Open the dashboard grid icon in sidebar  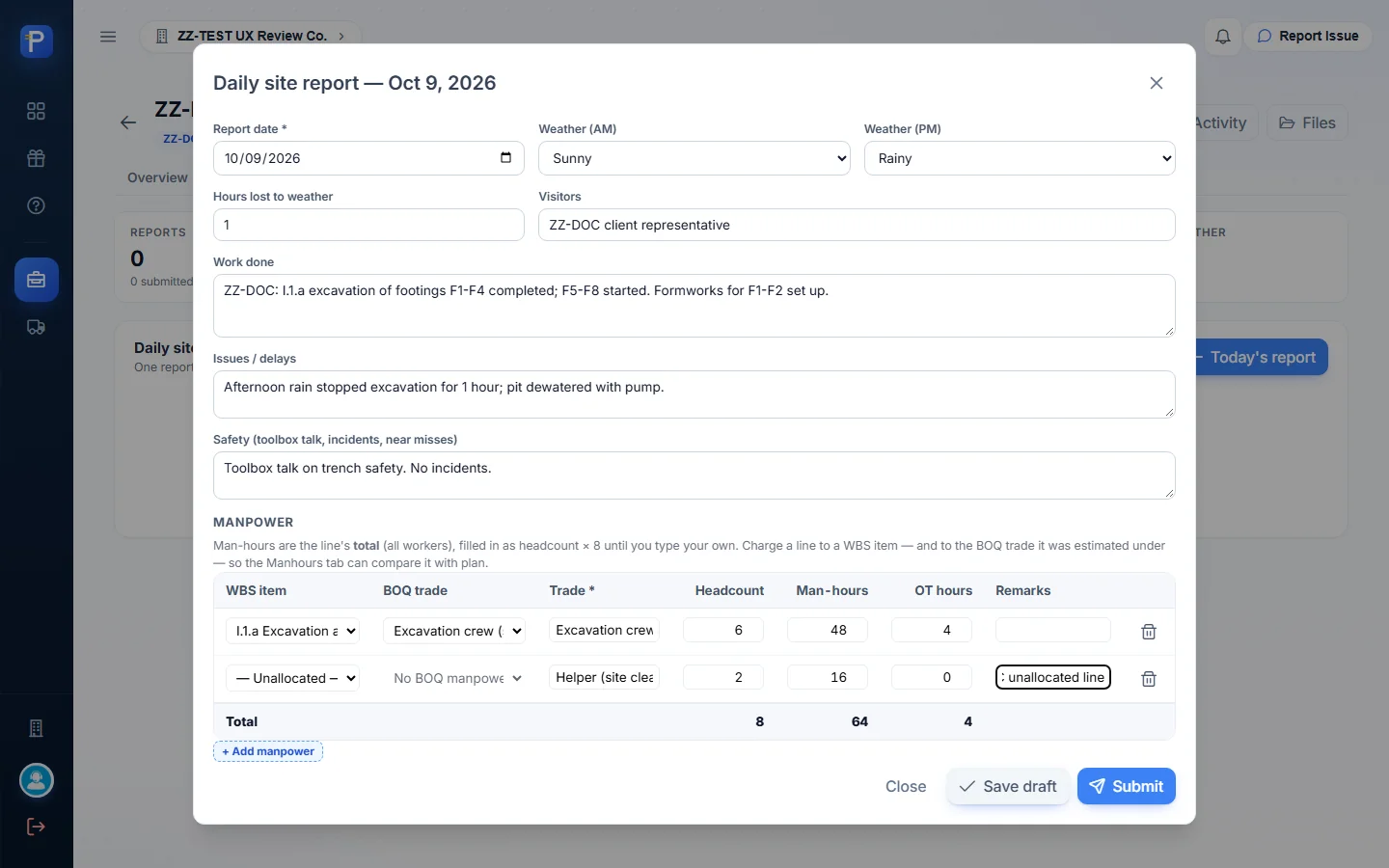[37, 111]
